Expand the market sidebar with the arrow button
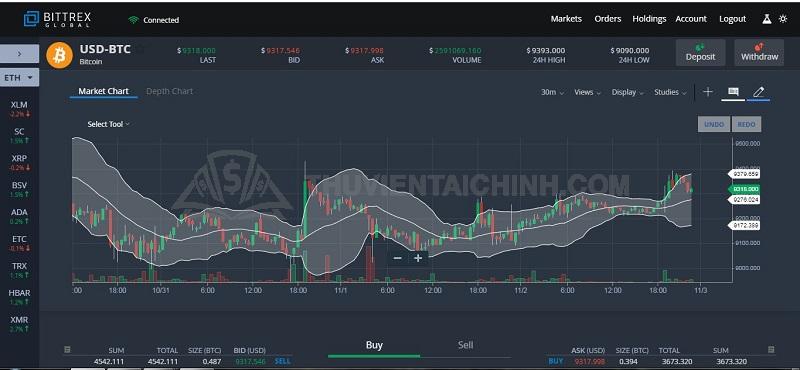 tap(19, 54)
